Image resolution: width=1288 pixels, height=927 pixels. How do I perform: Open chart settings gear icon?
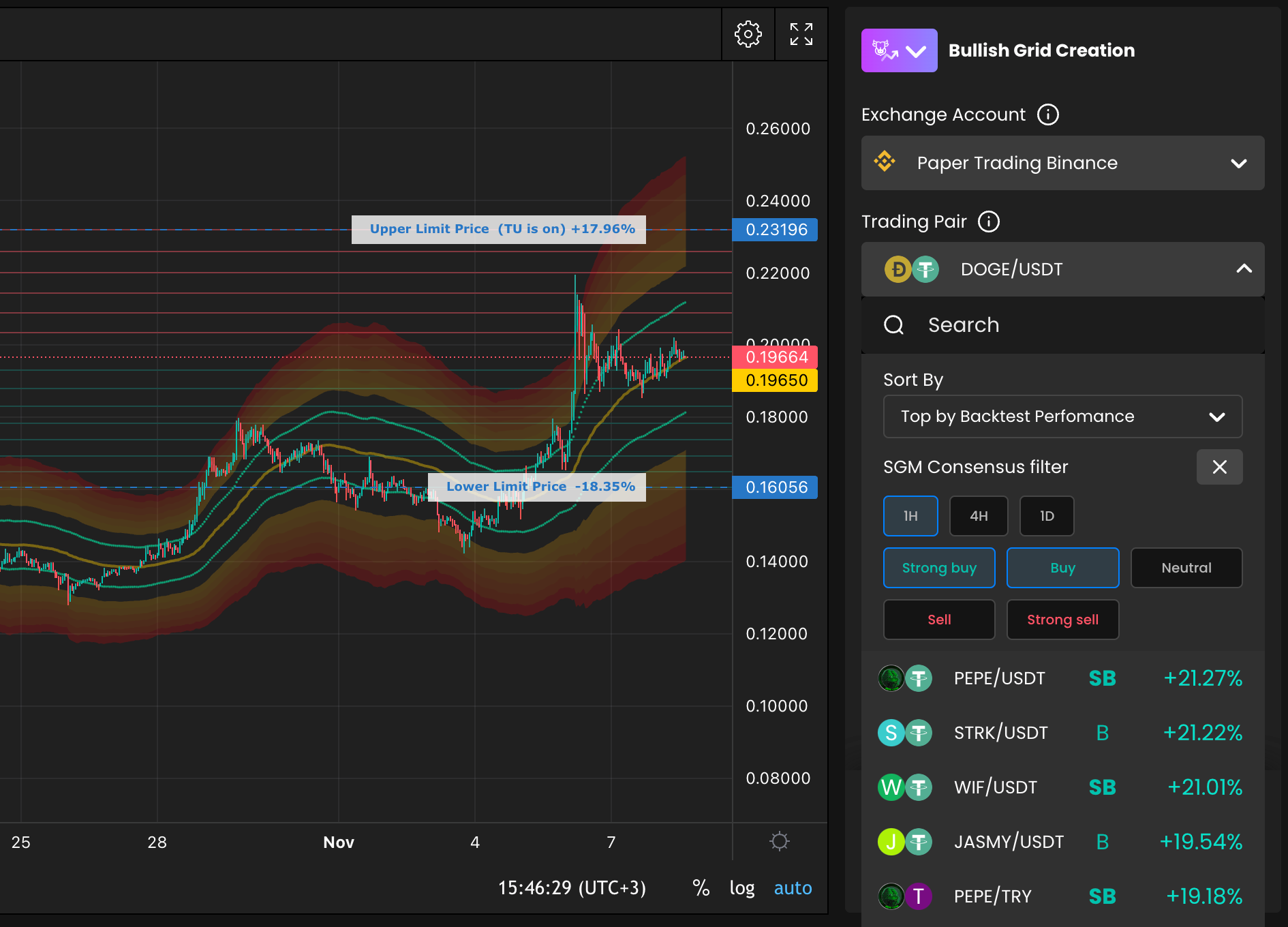pos(748,34)
